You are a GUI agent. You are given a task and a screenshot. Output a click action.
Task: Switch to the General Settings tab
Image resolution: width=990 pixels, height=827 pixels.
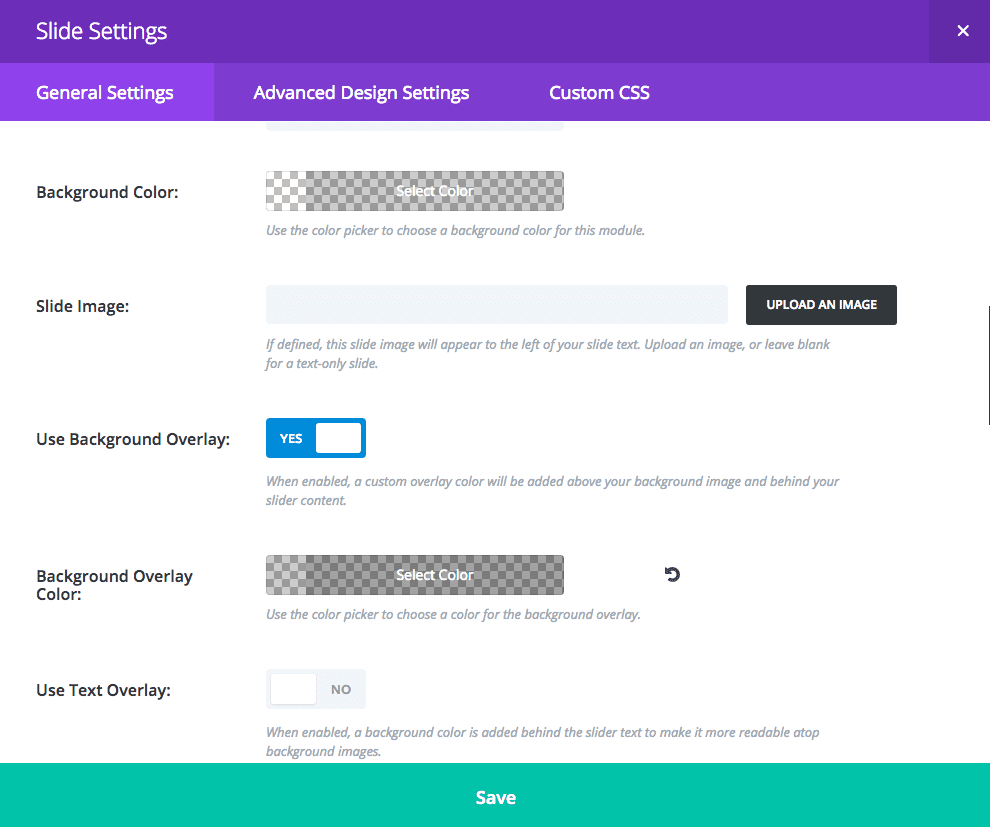(105, 93)
